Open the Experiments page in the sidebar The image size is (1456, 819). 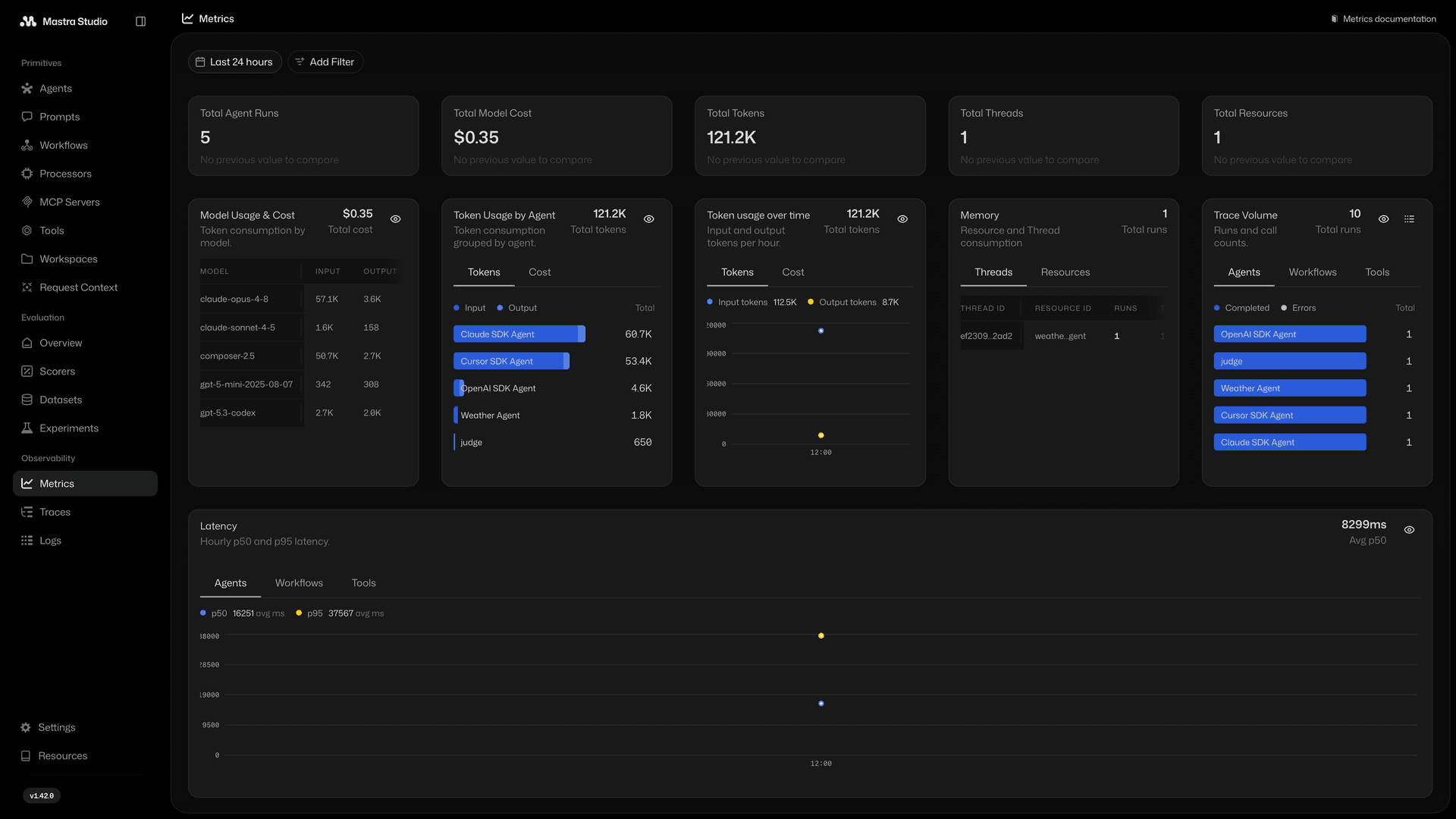tap(85, 428)
